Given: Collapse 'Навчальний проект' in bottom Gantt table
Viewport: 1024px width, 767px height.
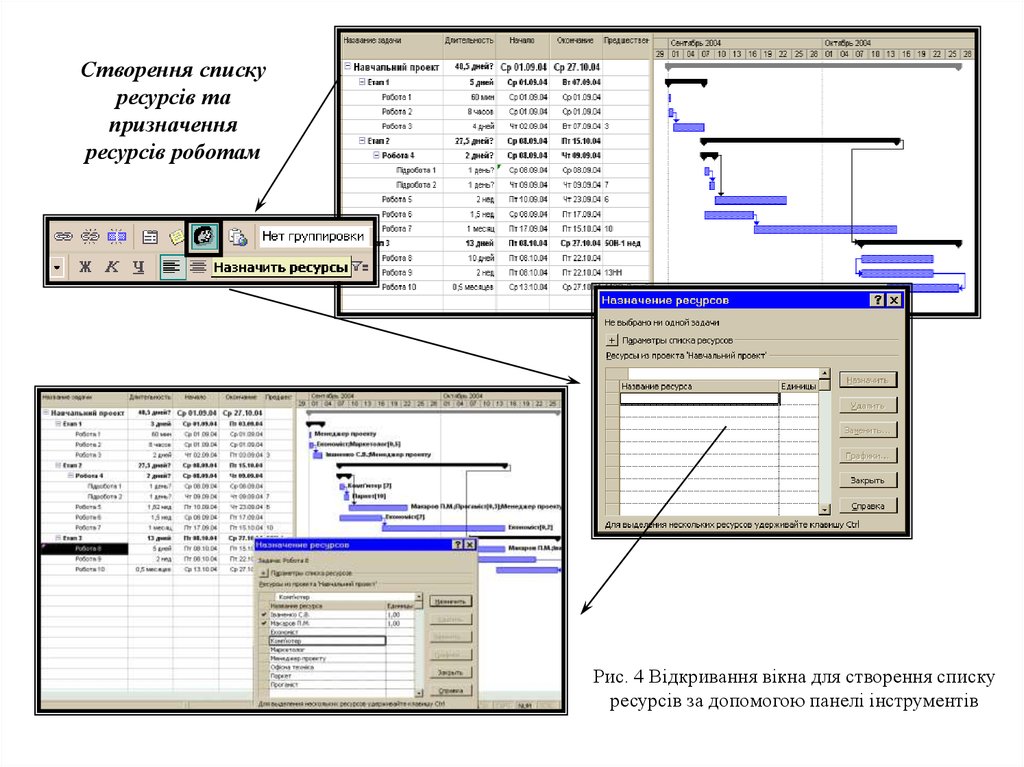Looking at the screenshot, I should 46,413.
